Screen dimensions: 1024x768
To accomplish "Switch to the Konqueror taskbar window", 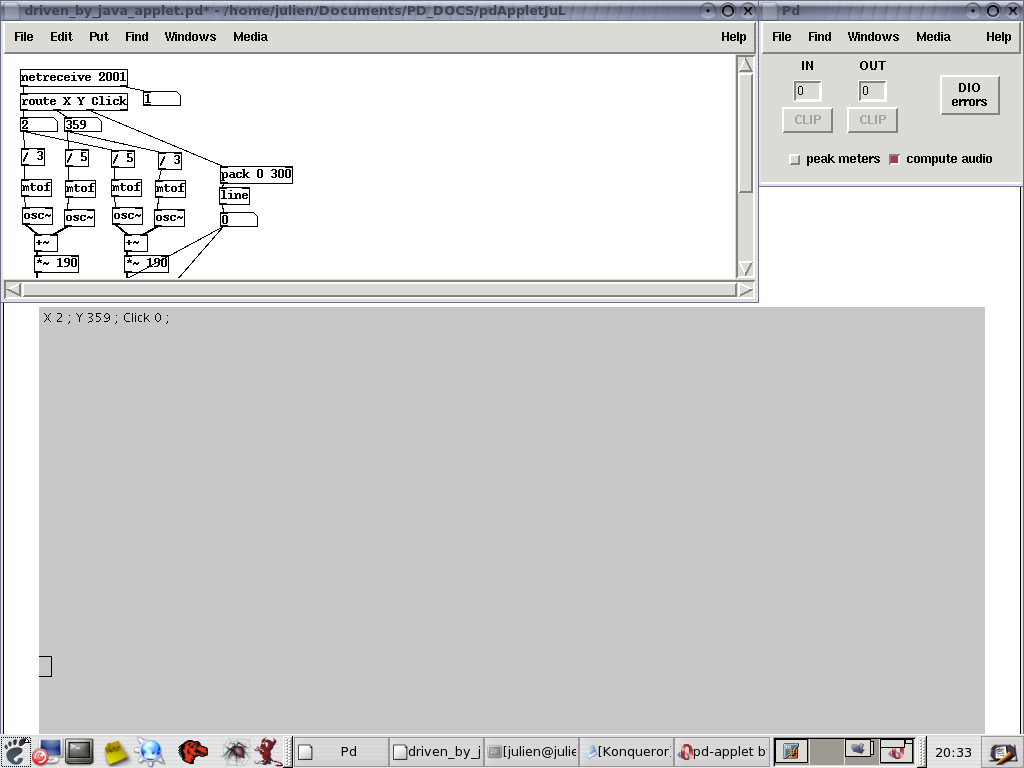I will point(627,752).
